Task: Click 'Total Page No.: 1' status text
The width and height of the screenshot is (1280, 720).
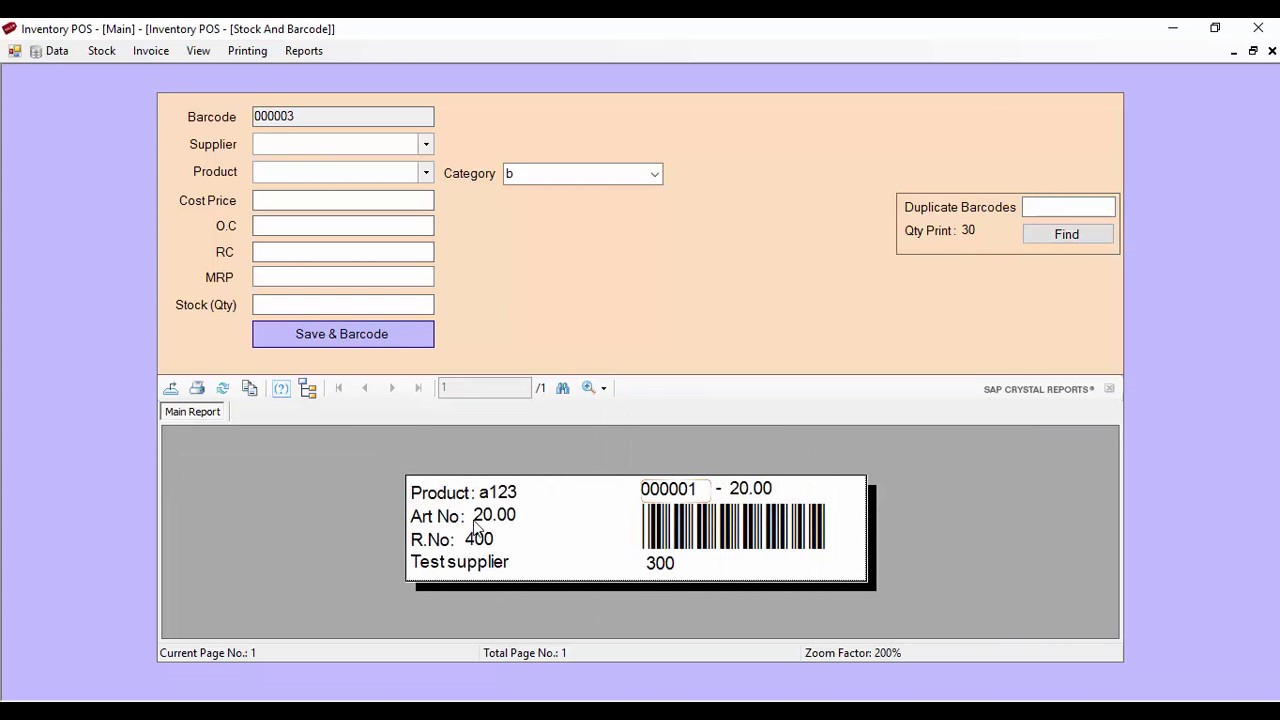Action: [x=525, y=653]
